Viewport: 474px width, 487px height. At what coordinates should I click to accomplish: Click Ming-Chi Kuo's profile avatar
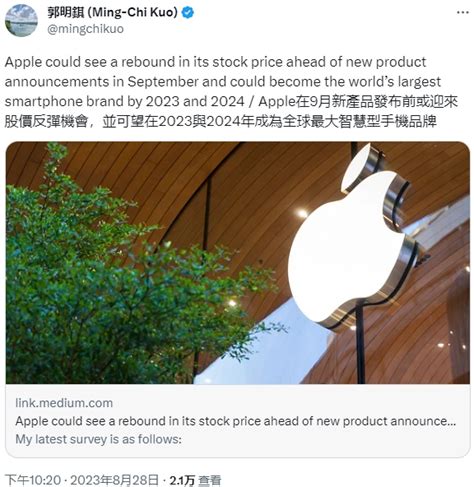coord(21,21)
